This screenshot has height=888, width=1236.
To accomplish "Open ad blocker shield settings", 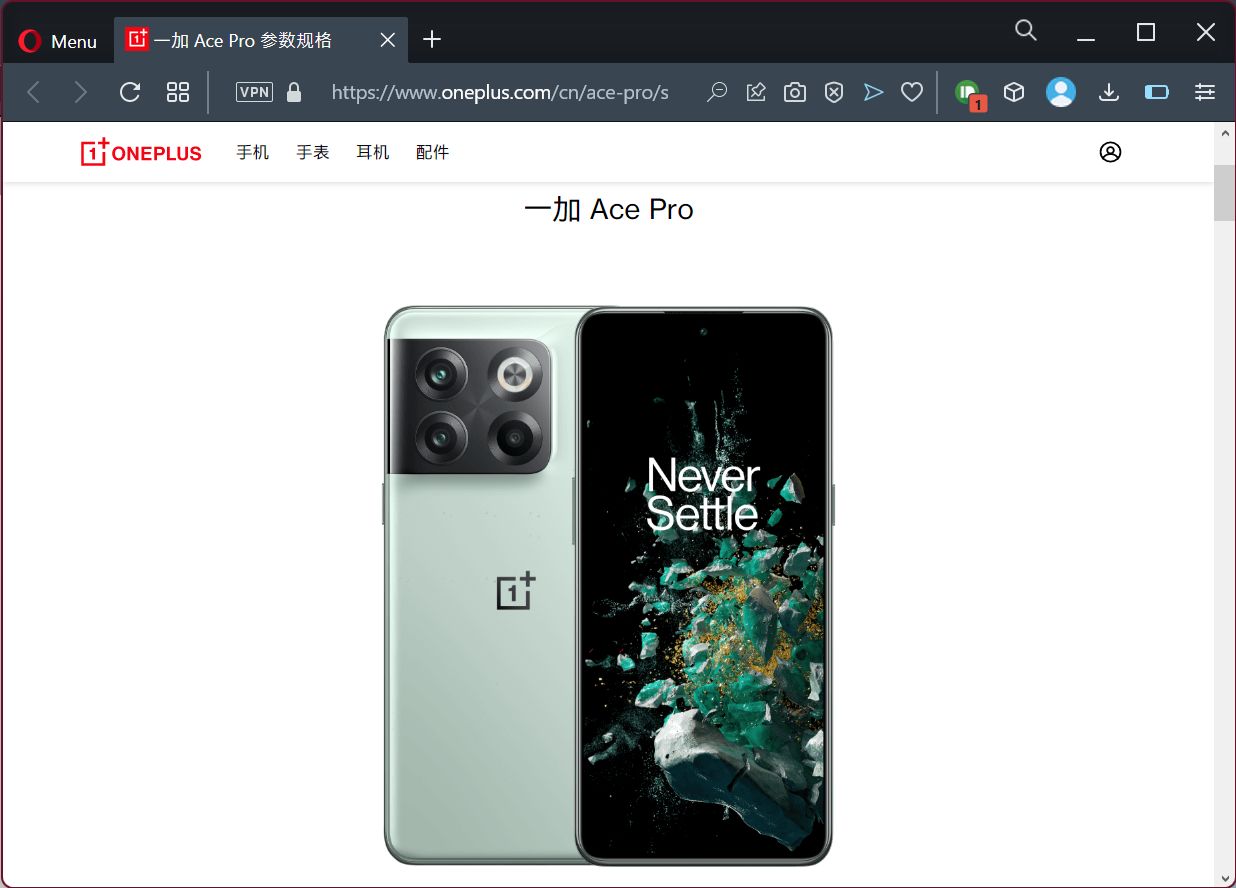I will point(834,92).
